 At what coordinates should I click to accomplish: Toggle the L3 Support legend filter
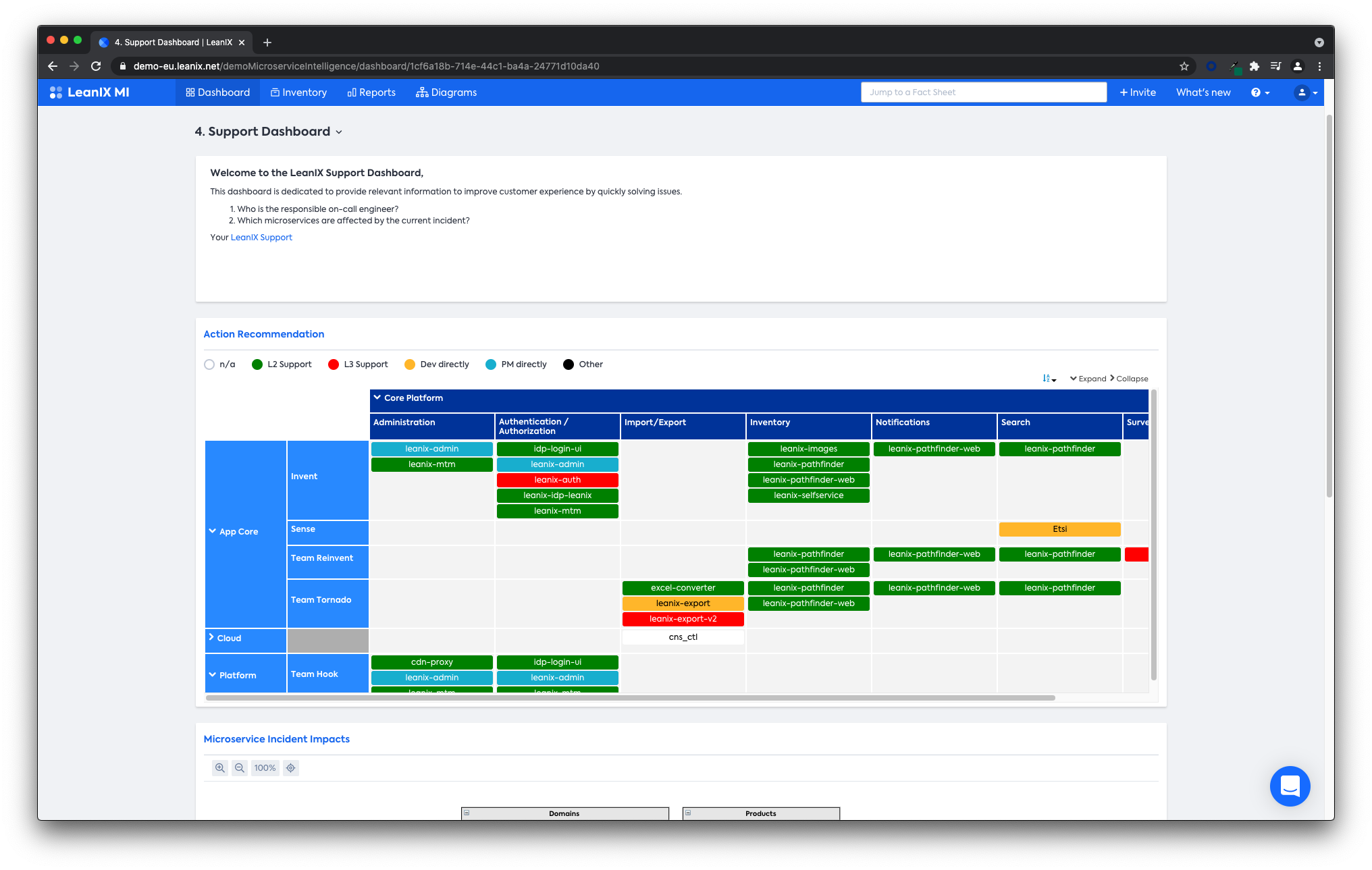334,364
